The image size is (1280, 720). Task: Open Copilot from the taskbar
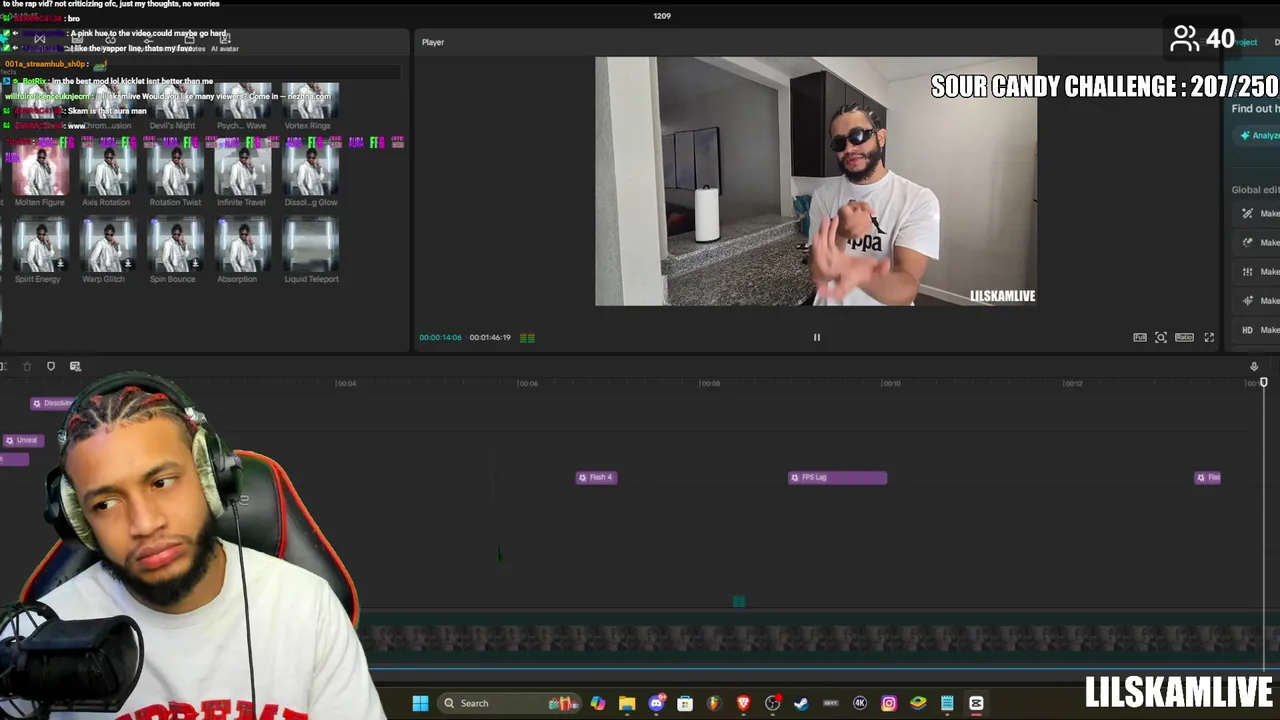click(x=598, y=703)
